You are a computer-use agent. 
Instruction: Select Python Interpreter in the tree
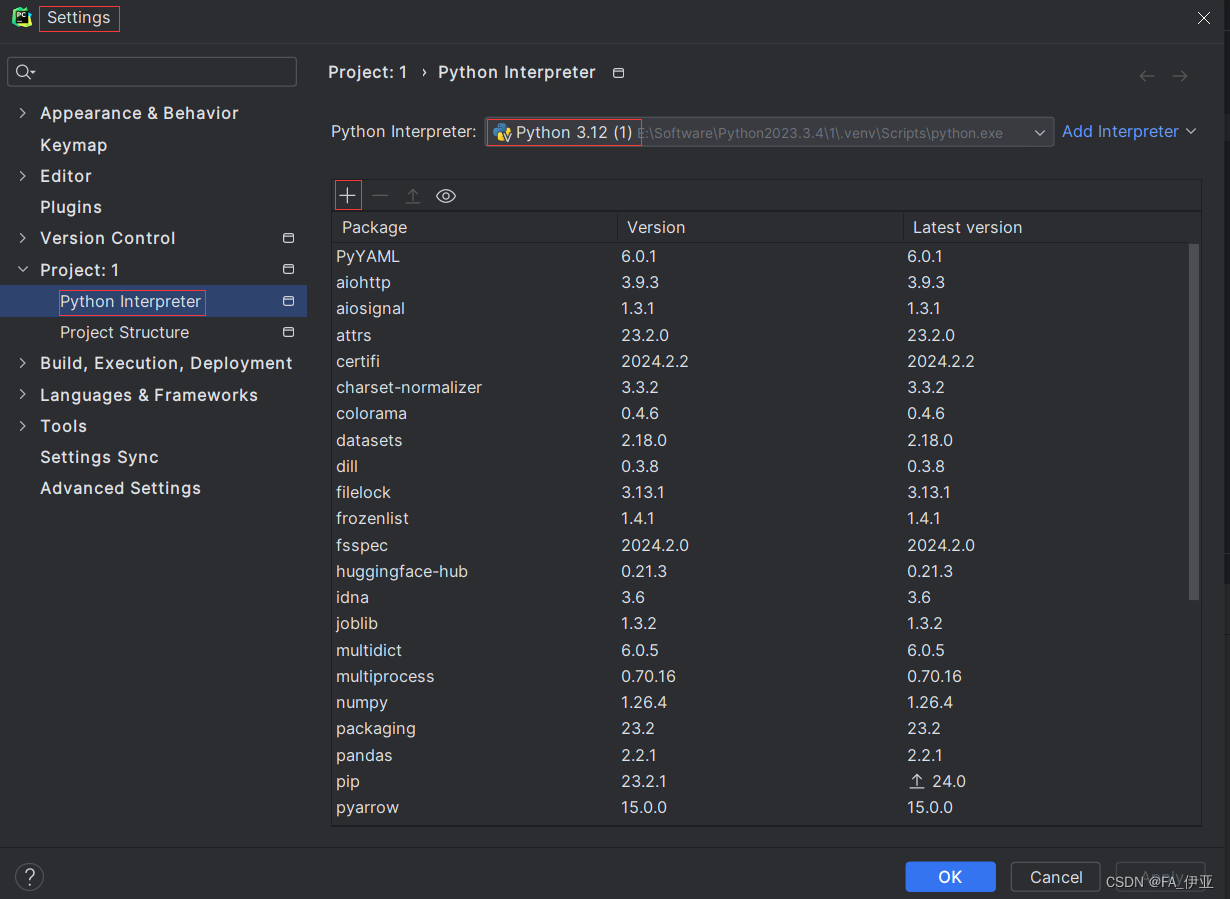point(131,301)
